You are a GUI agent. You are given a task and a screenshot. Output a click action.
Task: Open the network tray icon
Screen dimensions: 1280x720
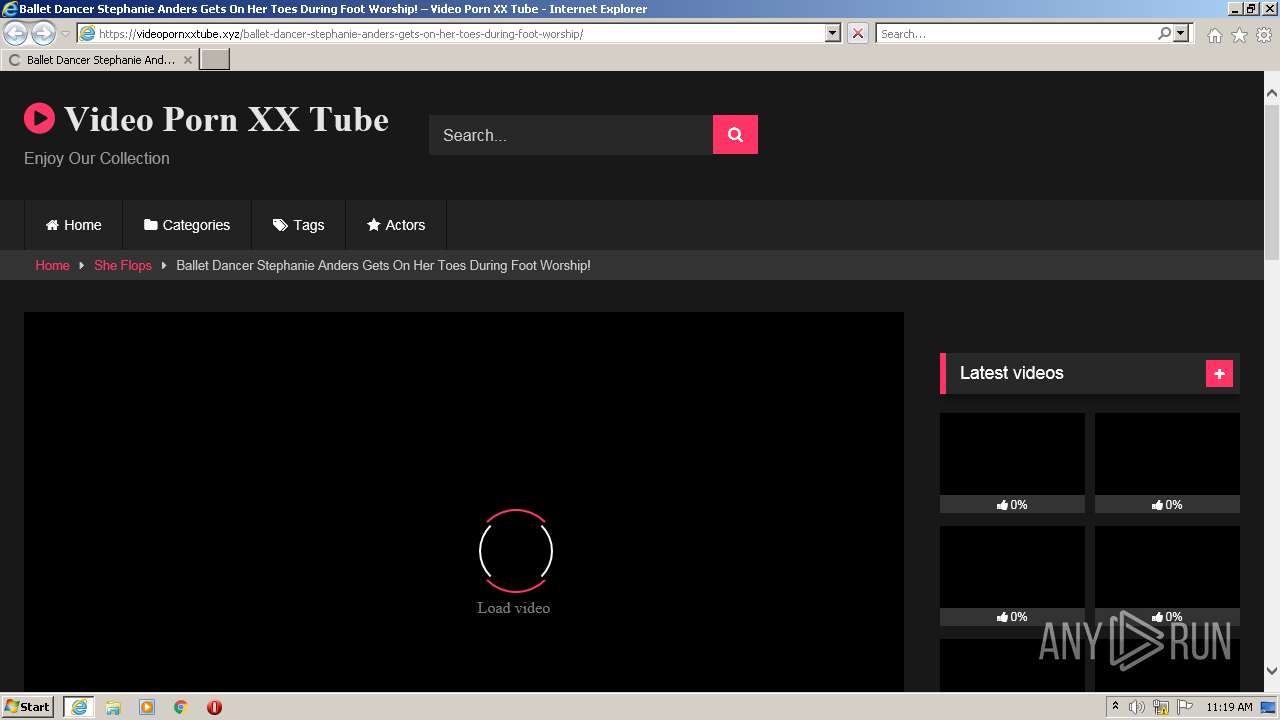tap(1161, 707)
